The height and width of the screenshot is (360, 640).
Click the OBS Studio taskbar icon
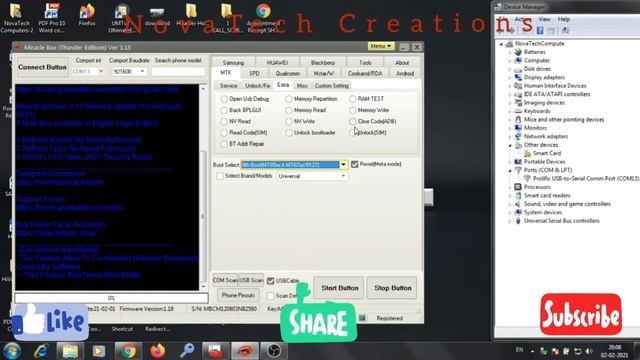click(273, 351)
